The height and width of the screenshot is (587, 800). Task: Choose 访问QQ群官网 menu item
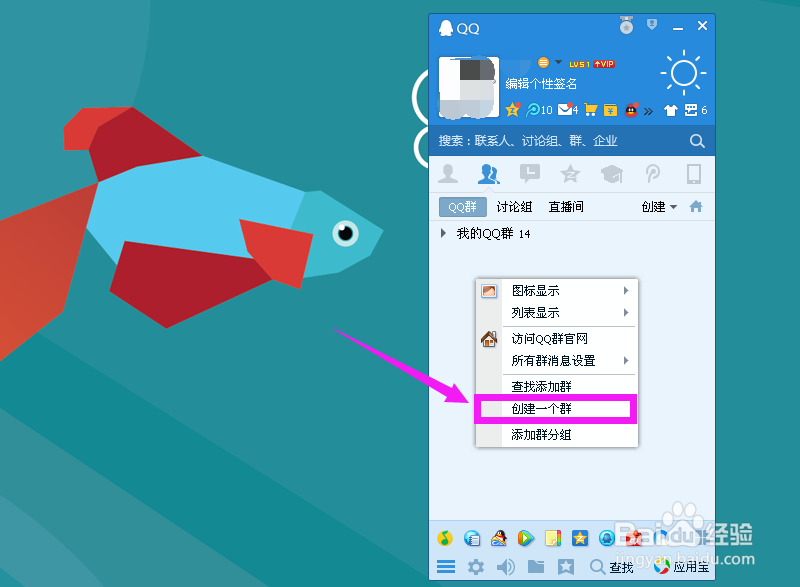[557, 339]
